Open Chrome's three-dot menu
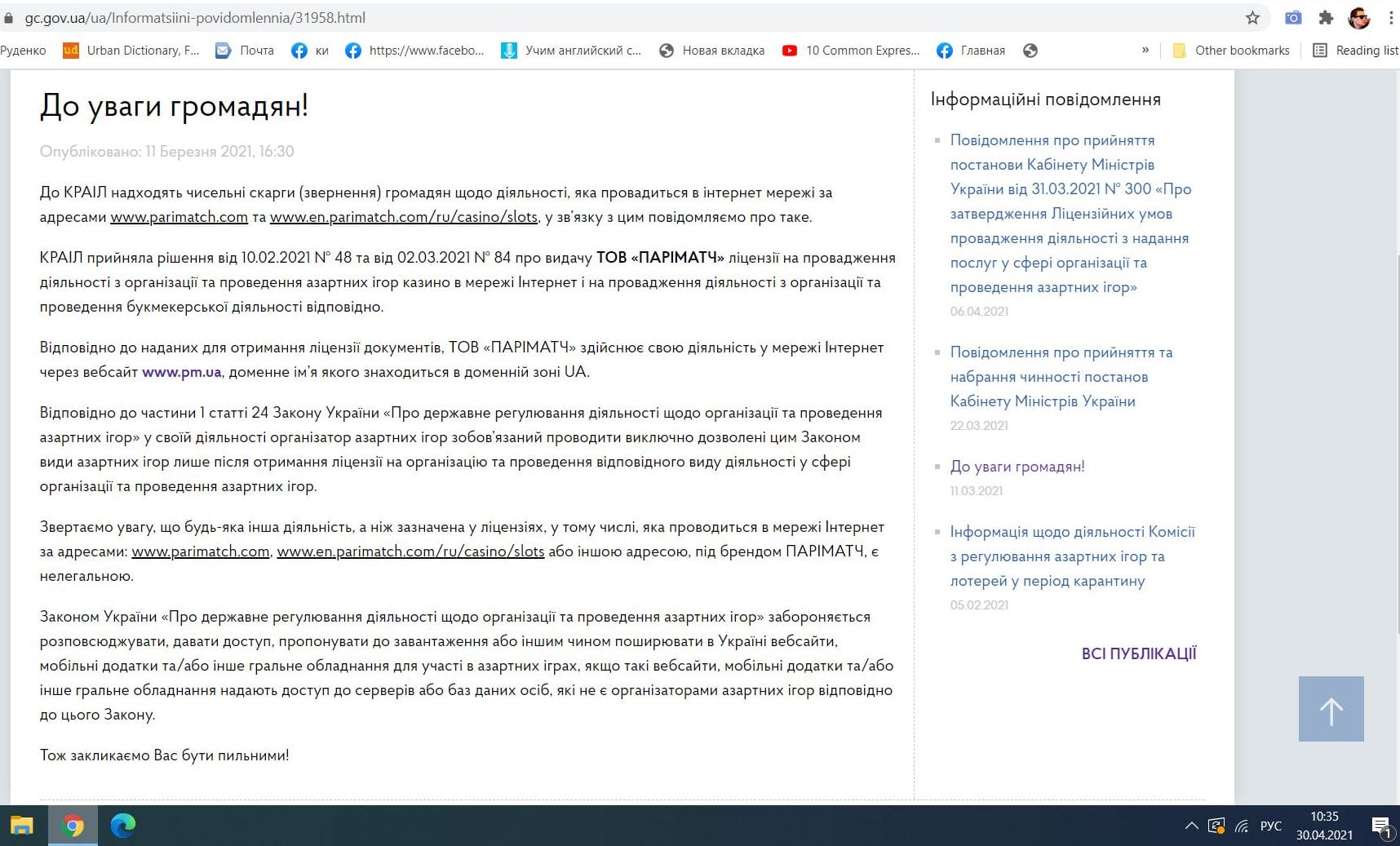This screenshot has height=846, width=1400. 1390,18
